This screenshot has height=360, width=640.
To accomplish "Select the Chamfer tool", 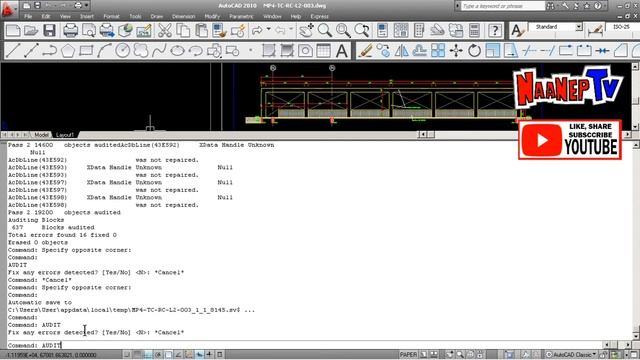I will [621, 51].
